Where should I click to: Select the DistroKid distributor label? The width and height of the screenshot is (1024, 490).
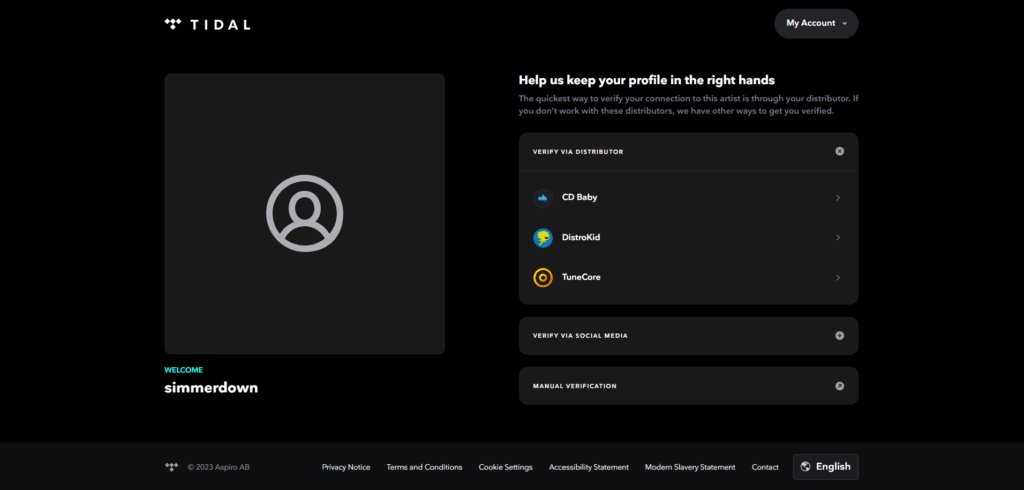click(x=581, y=237)
